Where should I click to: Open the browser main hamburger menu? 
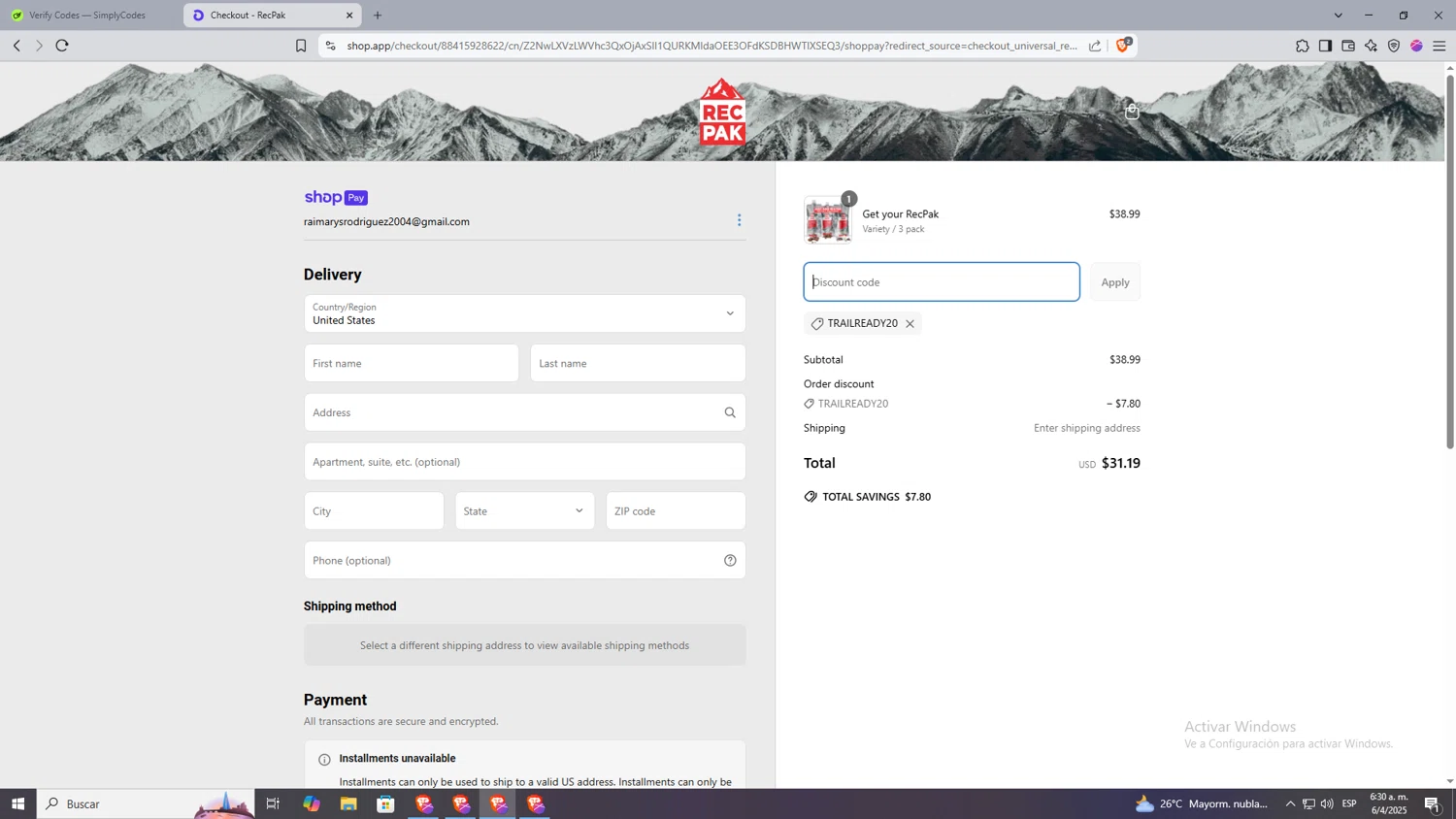point(1439,46)
